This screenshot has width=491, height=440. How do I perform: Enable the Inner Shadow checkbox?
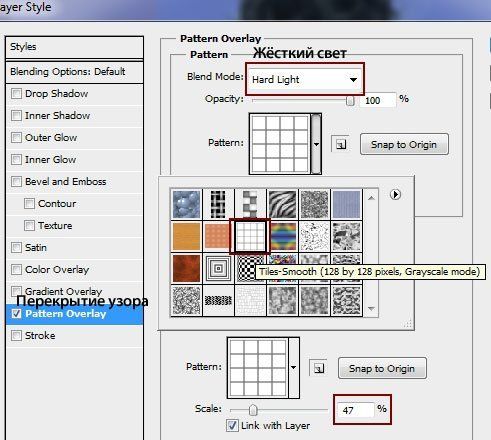pyautogui.click(x=16, y=115)
